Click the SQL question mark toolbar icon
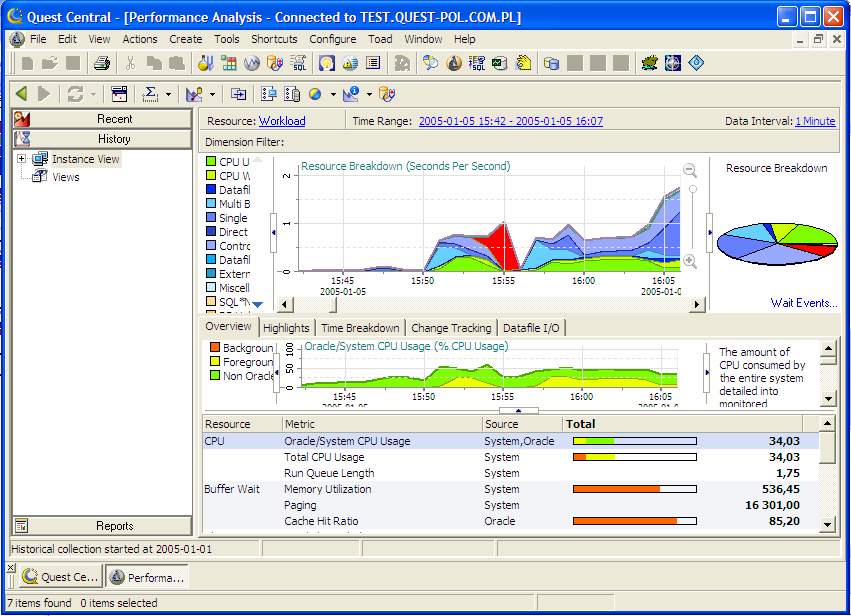 point(477,63)
